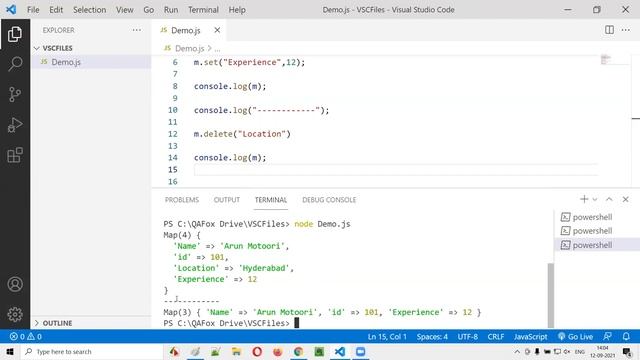Click the breadcrumb ellipsis after Demo.js
Screen dimensions: 640x360
click(x=218, y=49)
